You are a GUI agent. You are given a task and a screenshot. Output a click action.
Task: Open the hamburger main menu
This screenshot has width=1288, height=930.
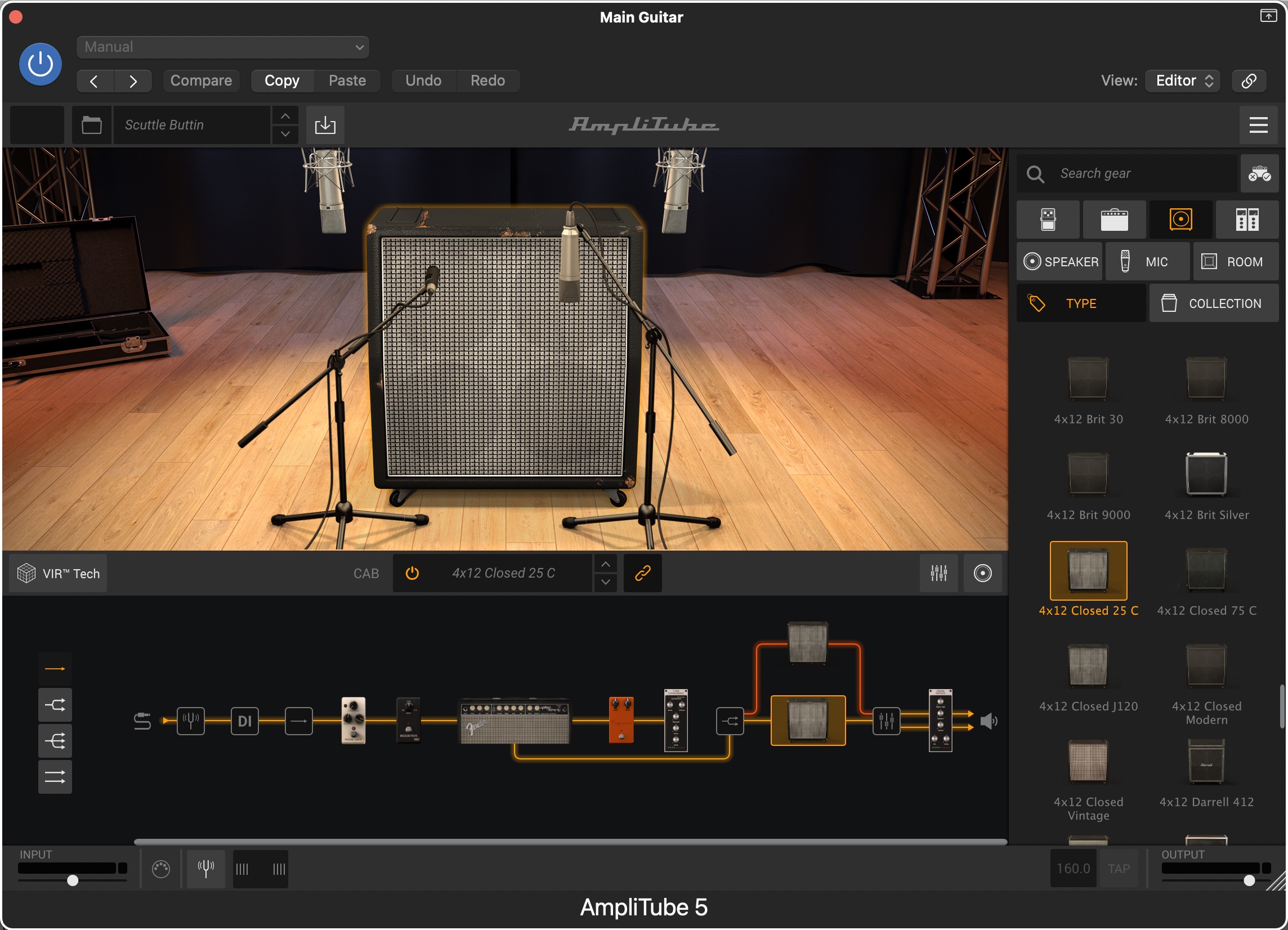1259,125
